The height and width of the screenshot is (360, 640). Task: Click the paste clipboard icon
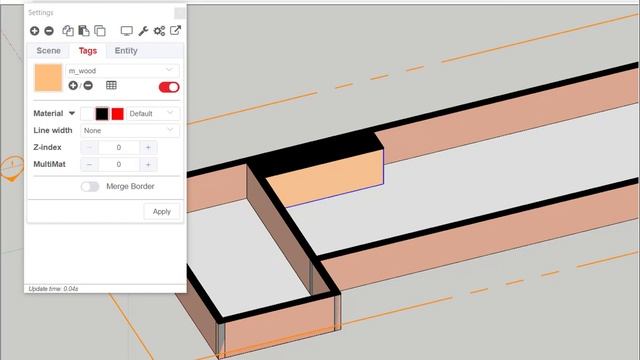click(x=84, y=31)
